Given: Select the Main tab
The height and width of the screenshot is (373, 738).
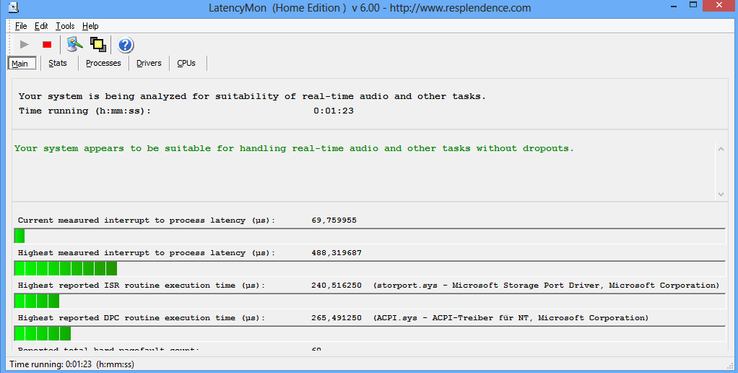Looking at the screenshot, I should pos(22,63).
